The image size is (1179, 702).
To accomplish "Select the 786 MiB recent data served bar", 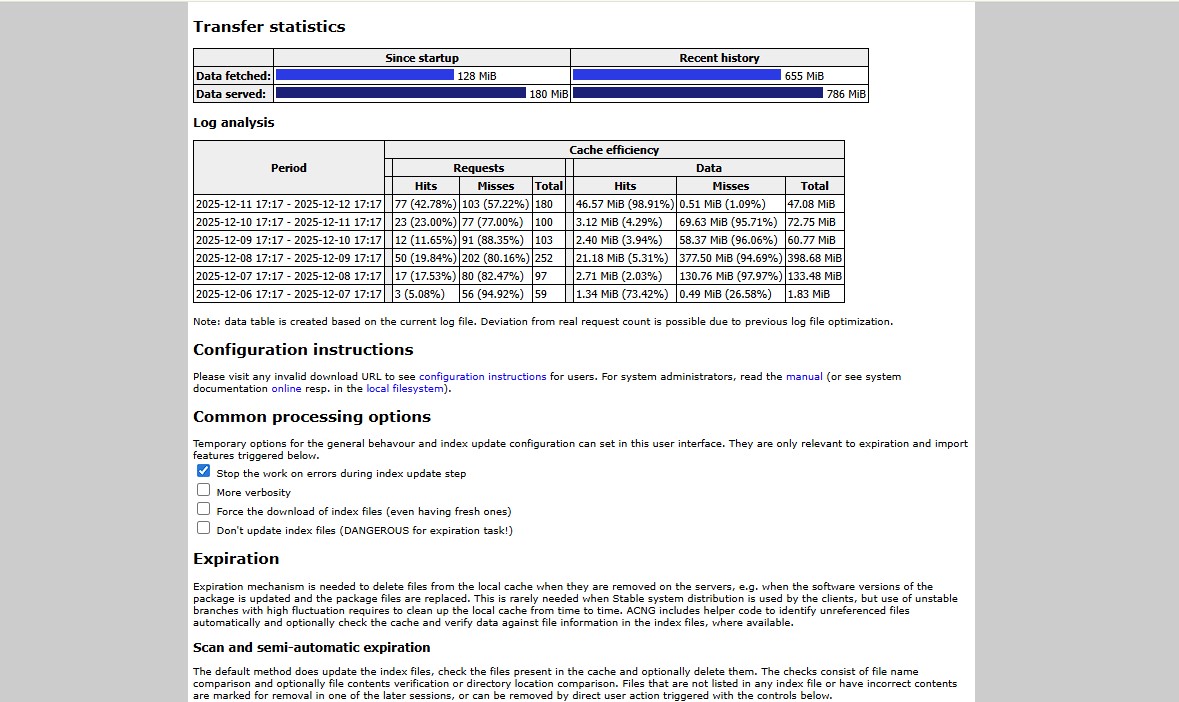I will (697, 93).
